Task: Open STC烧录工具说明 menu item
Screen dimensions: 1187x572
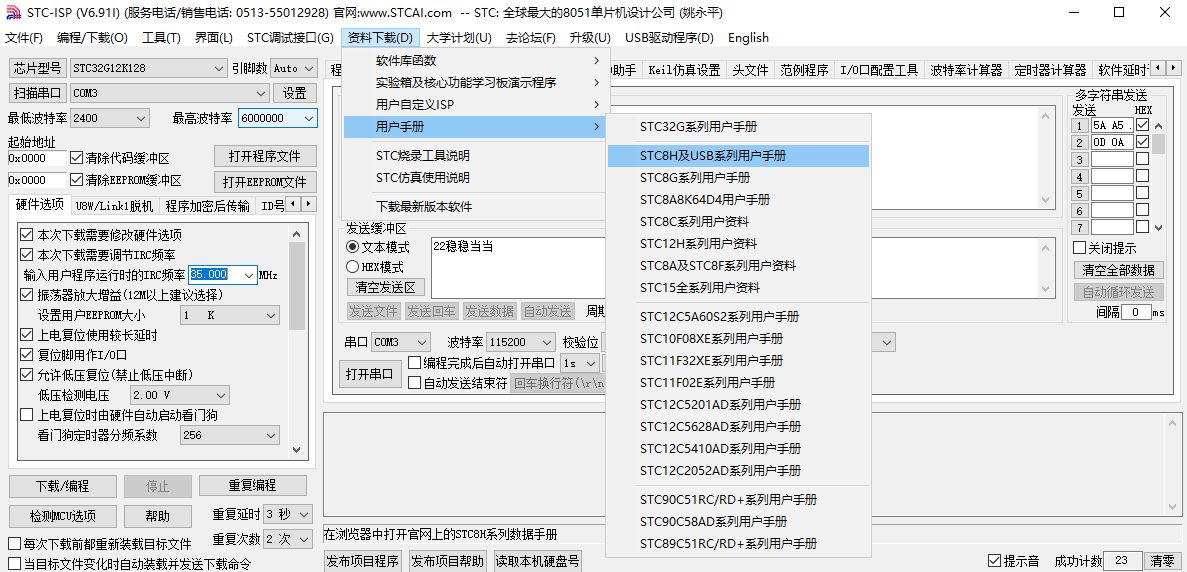Action: point(475,156)
